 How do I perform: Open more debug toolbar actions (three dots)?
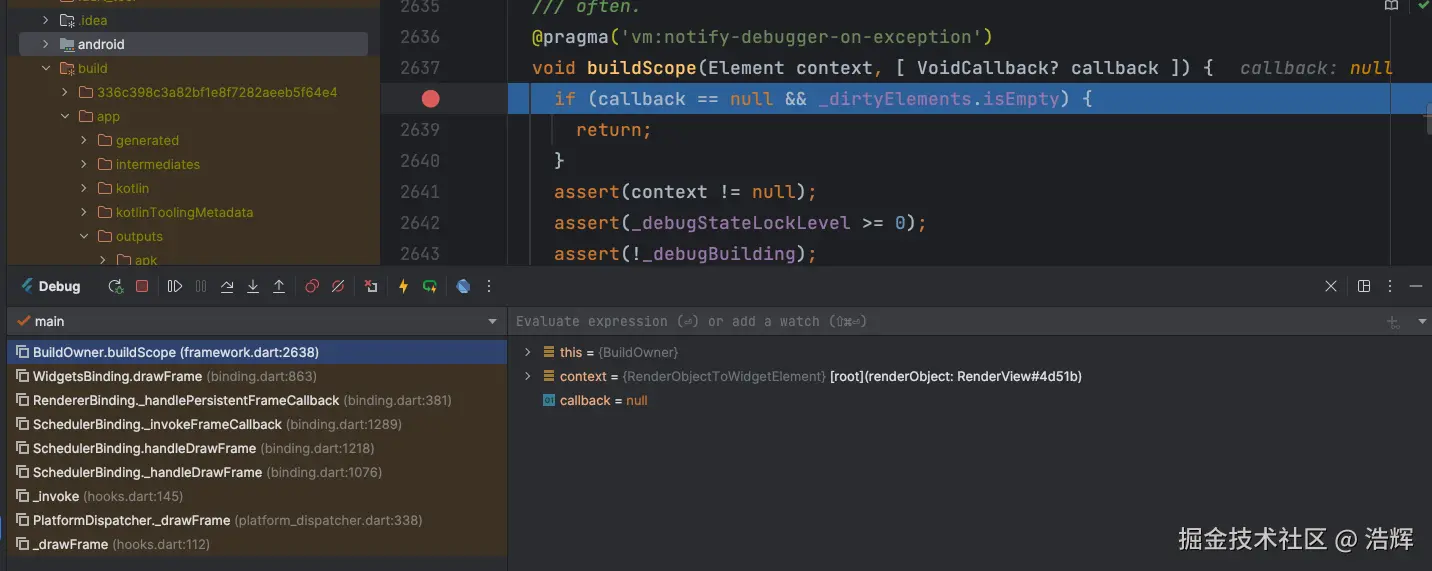[x=489, y=286]
